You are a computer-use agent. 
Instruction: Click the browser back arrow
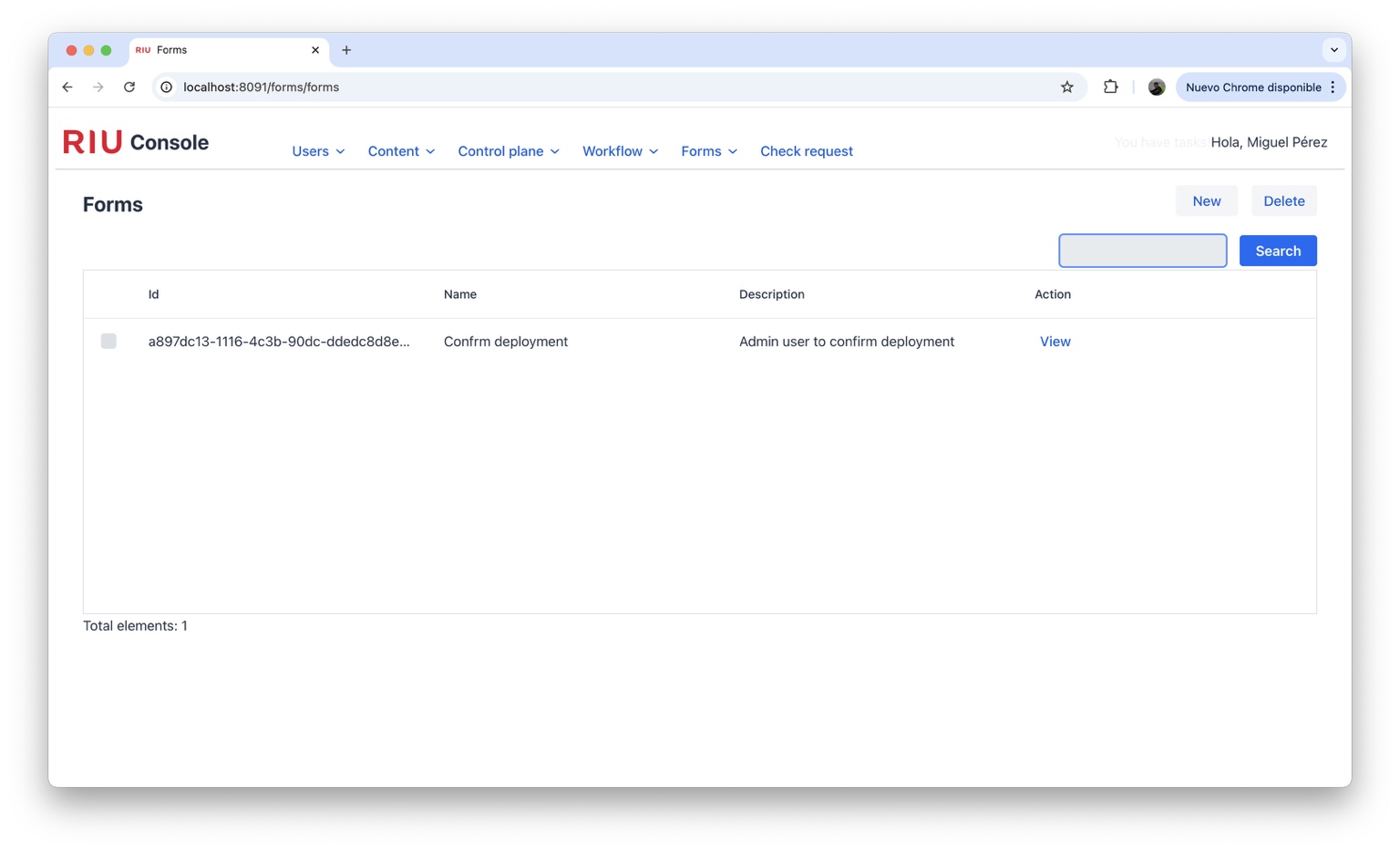pyautogui.click(x=67, y=87)
